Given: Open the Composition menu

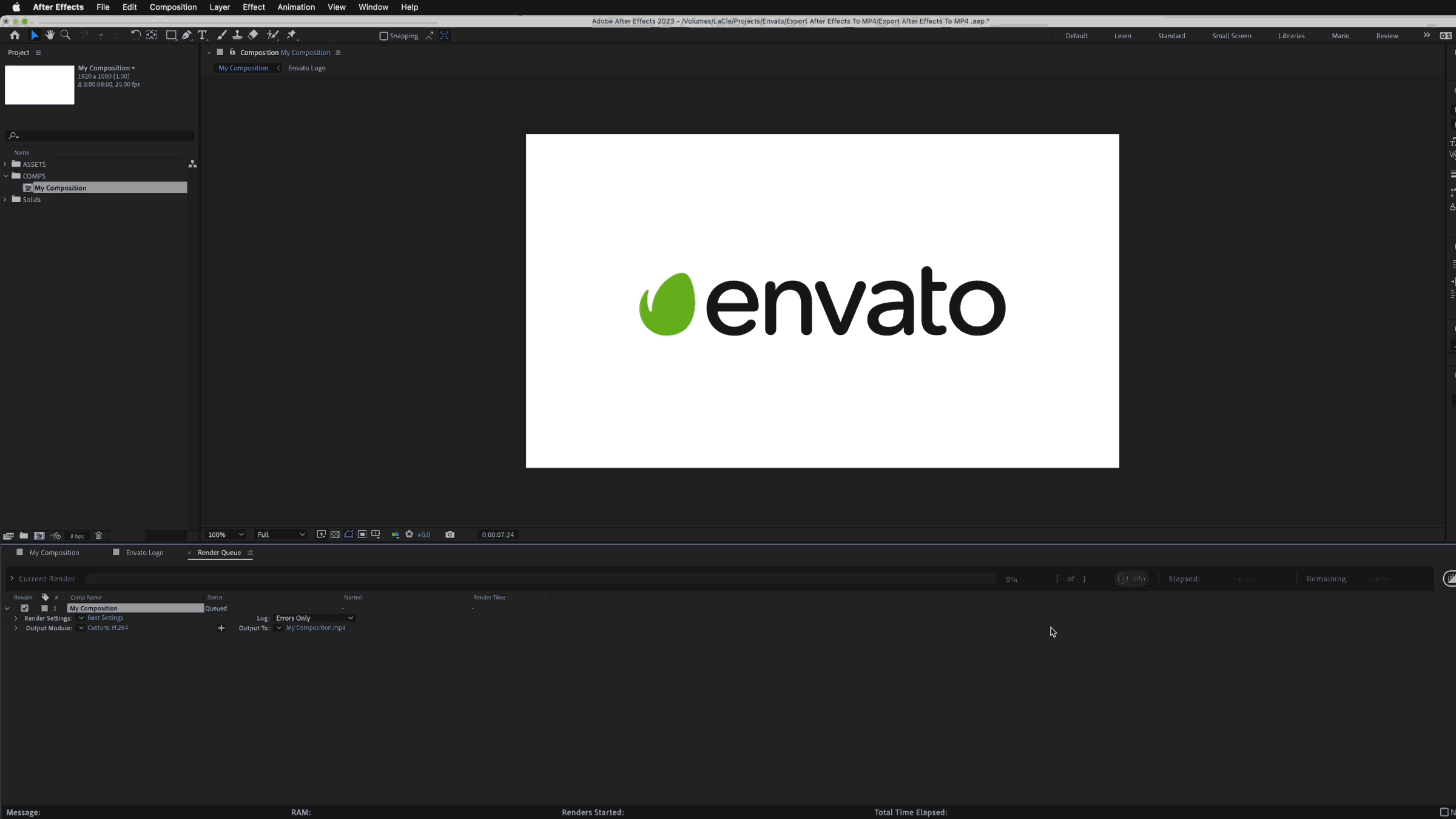Looking at the screenshot, I should (x=173, y=7).
